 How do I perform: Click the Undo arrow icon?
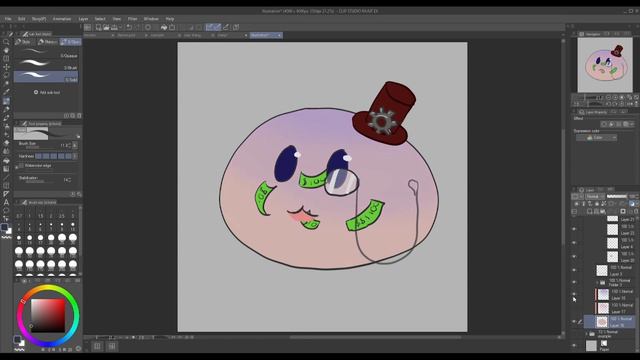pos(129,27)
